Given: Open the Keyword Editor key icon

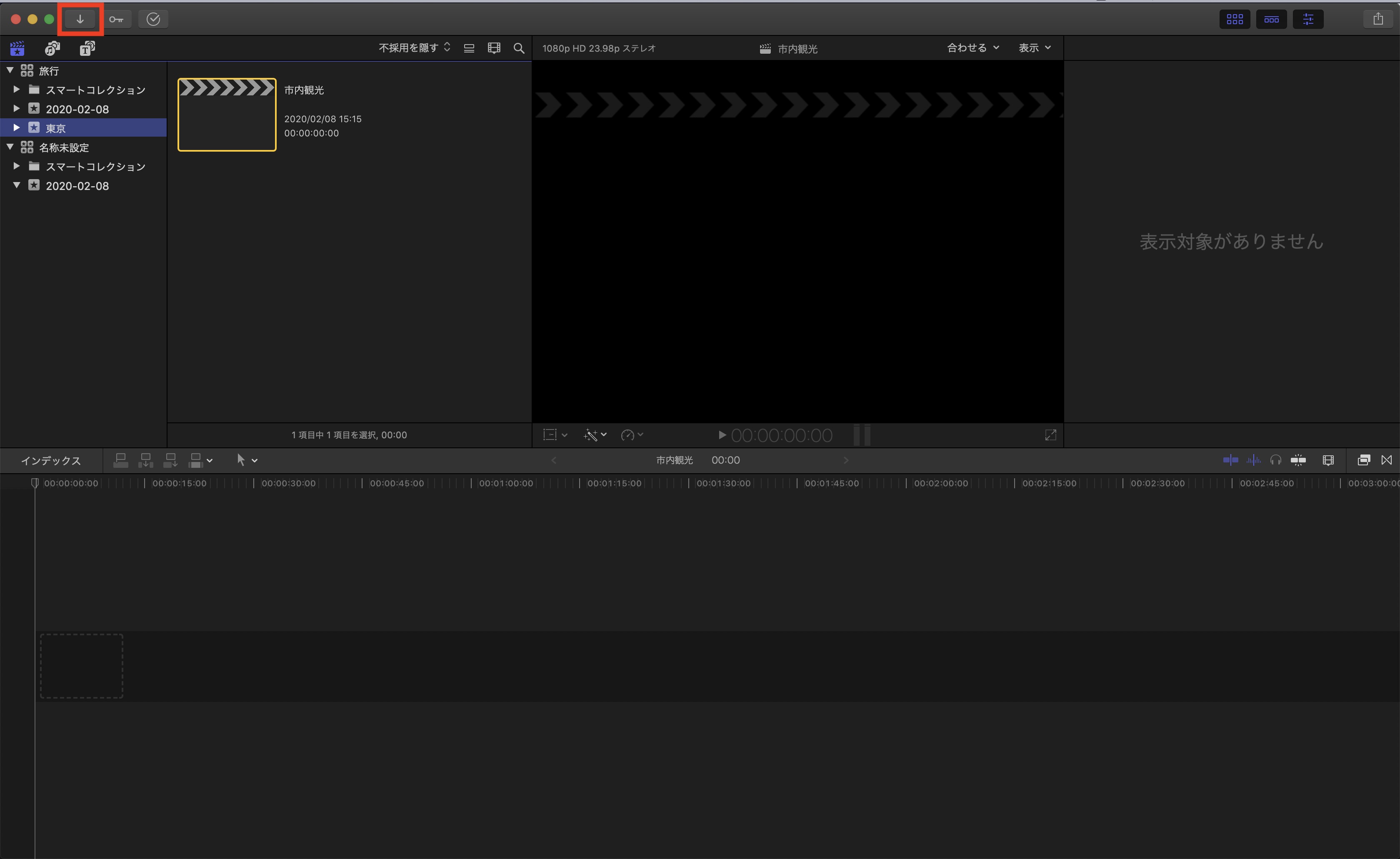Looking at the screenshot, I should coord(117,19).
